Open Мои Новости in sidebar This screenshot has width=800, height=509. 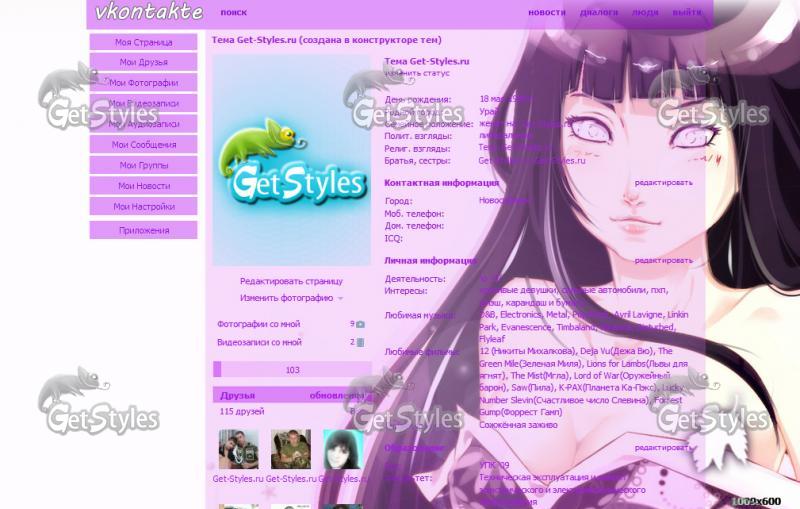(x=143, y=186)
